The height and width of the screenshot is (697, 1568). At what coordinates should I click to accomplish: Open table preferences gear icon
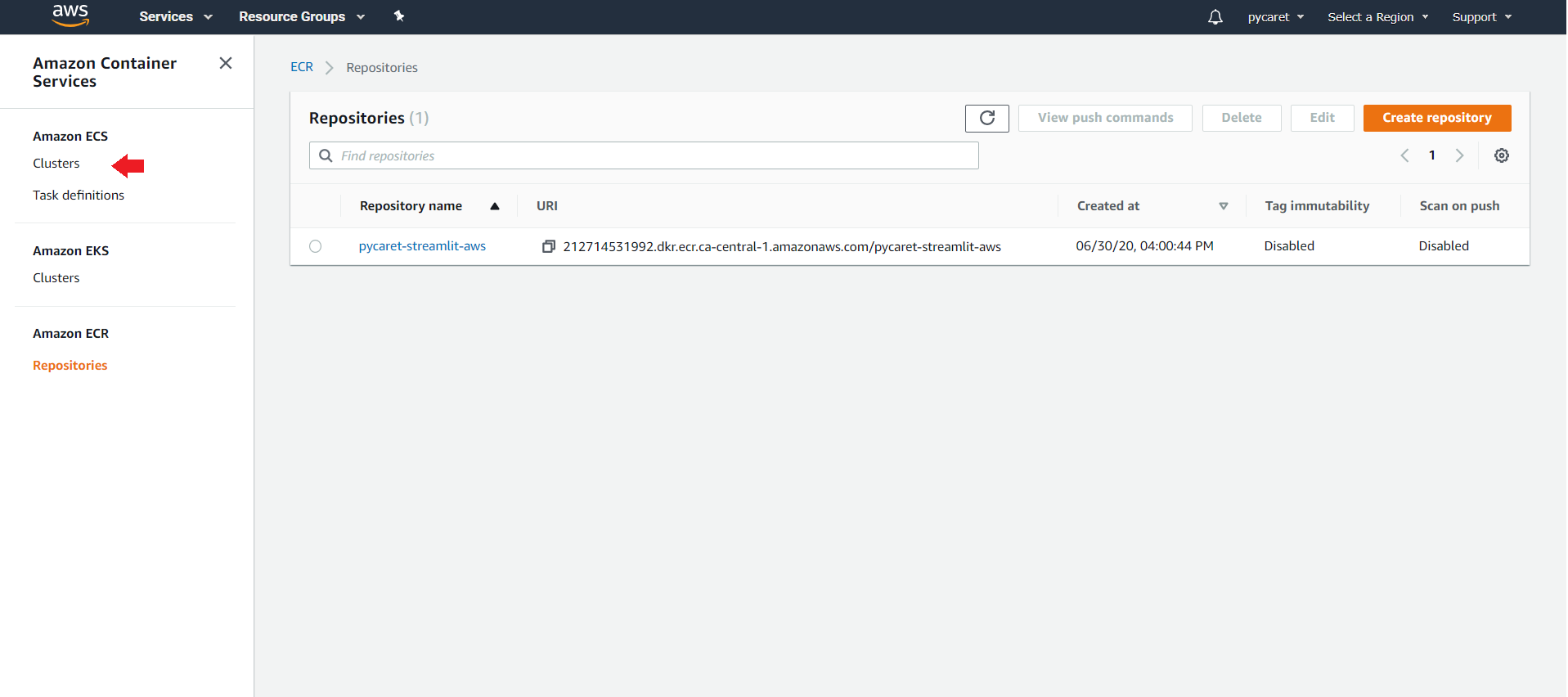1501,155
